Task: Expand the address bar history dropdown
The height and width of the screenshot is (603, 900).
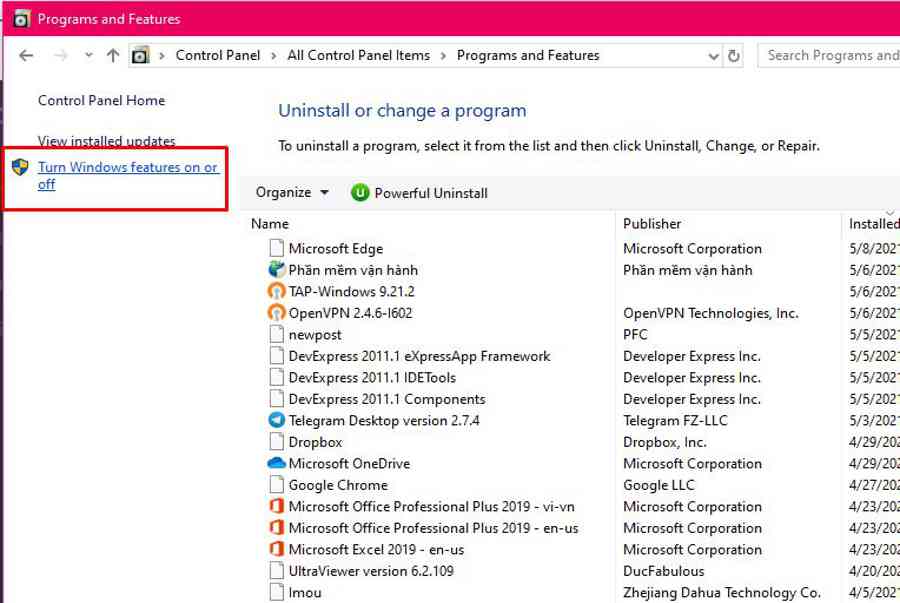Action: pyautogui.click(x=713, y=56)
